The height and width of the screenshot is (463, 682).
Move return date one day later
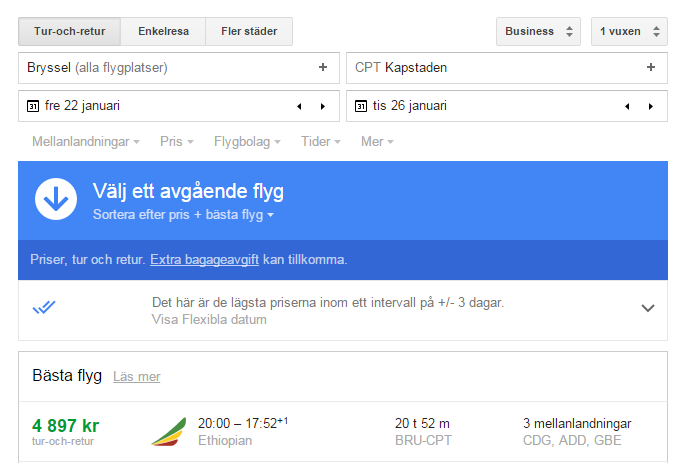click(650, 106)
